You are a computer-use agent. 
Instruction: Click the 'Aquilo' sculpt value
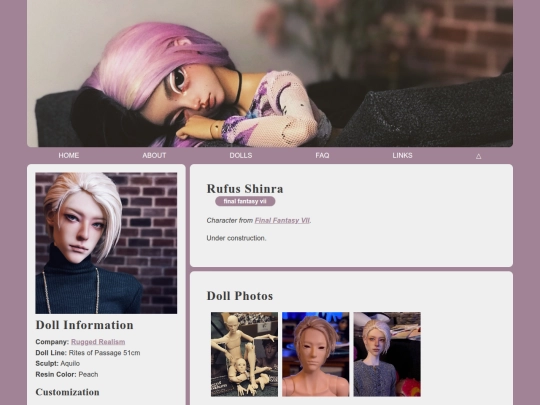[x=70, y=363]
